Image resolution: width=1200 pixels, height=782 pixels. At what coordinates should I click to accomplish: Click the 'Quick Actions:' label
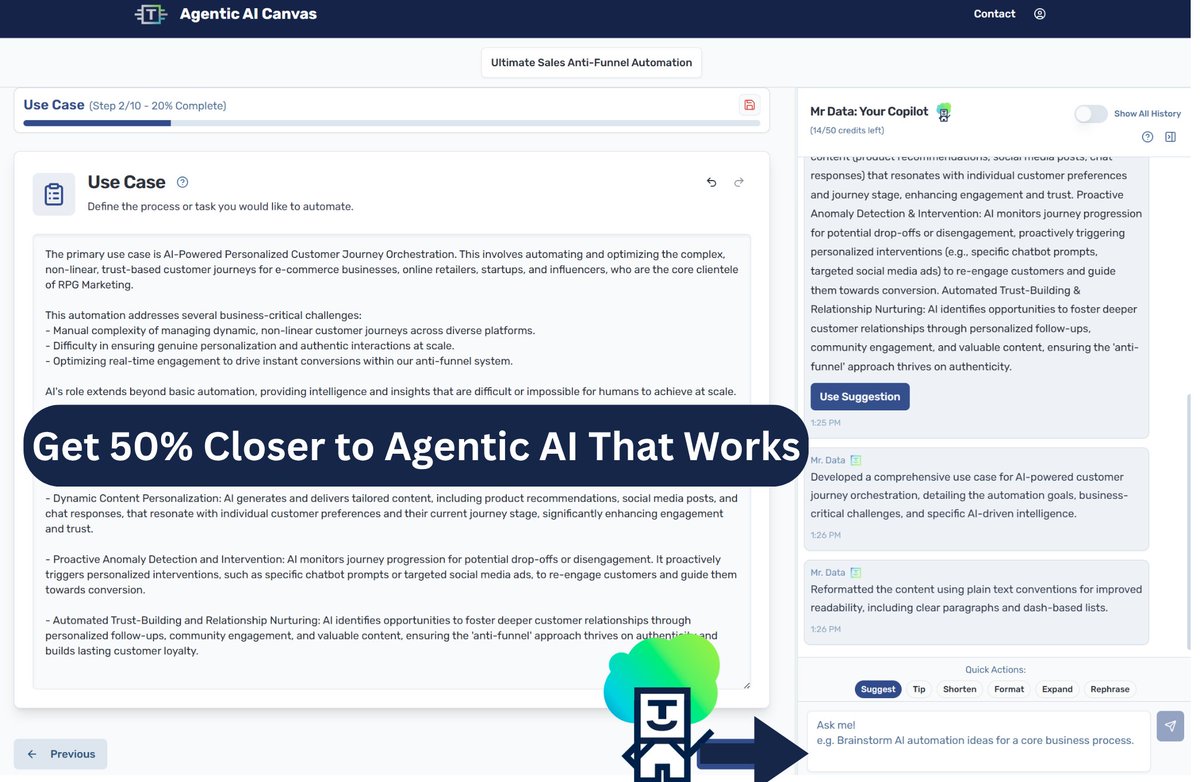[995, 670]
